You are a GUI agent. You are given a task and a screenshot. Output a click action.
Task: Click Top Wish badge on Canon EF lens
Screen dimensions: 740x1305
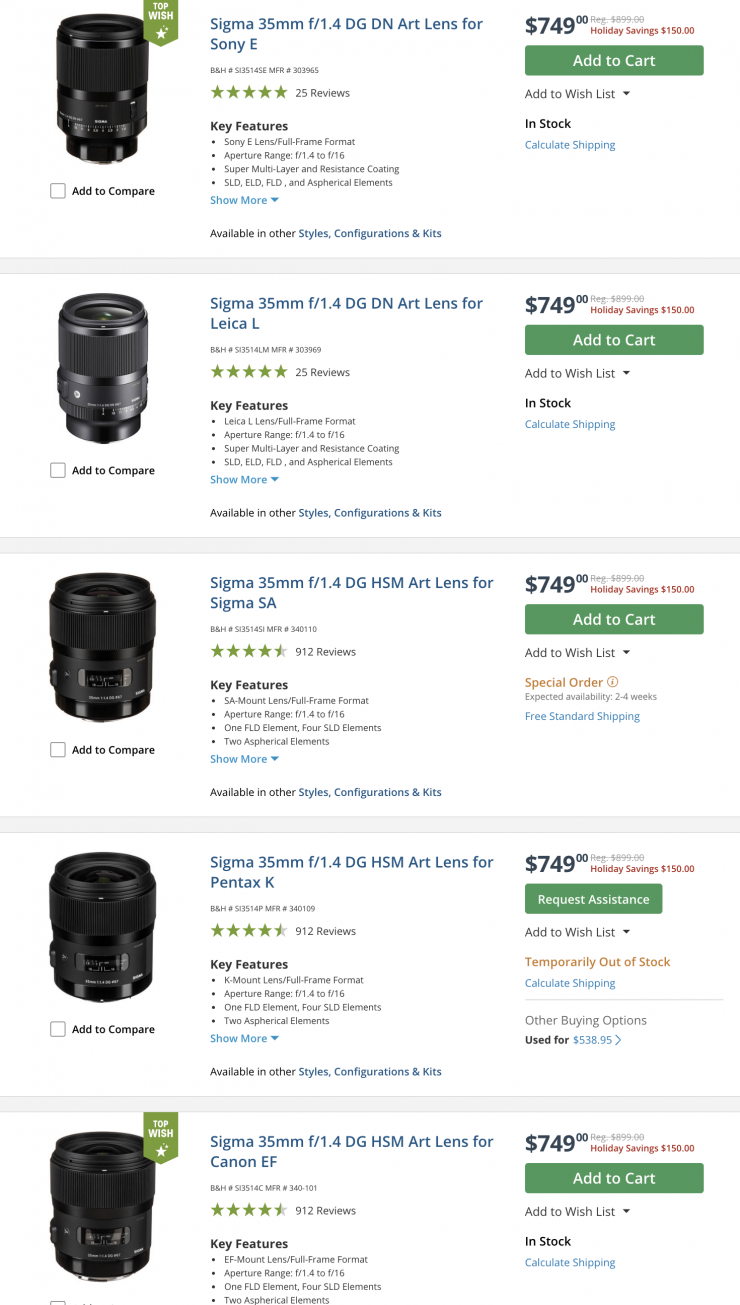161,1137
